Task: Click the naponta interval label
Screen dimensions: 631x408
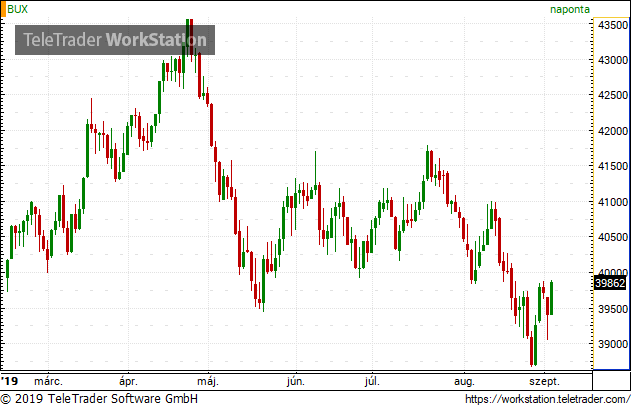Action: pos(570,9)
